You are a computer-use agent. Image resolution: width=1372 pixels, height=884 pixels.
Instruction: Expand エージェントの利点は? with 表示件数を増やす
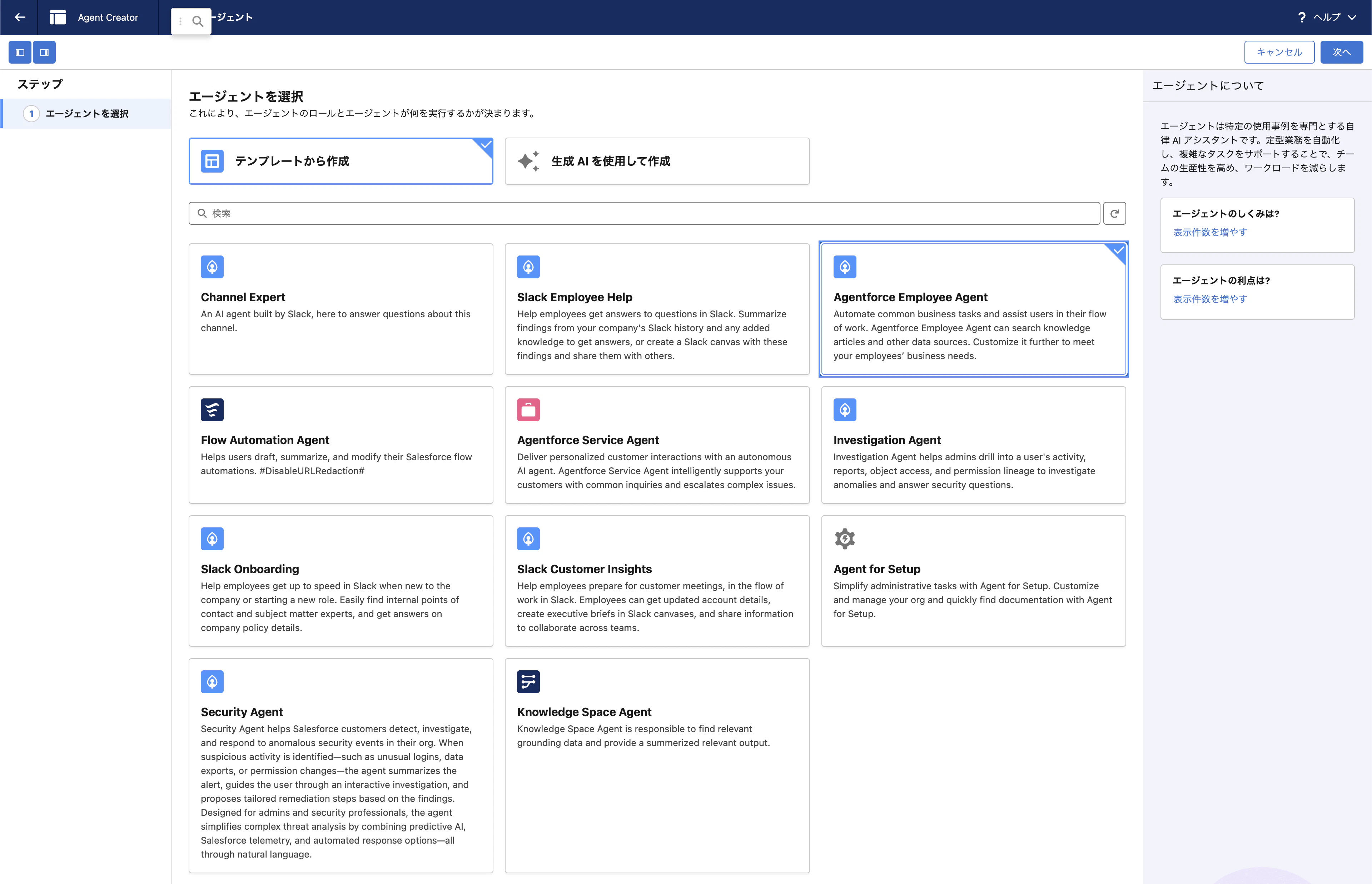coord(1209,299)
